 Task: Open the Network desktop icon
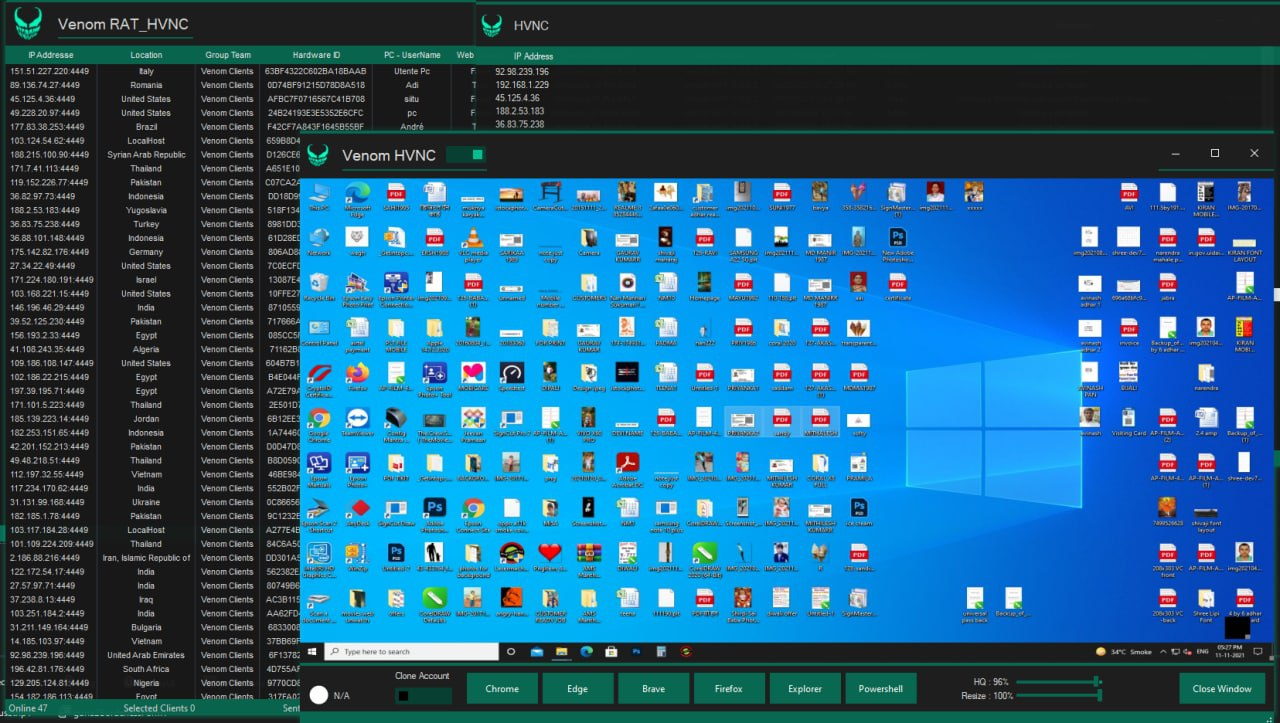coord(319,241)
